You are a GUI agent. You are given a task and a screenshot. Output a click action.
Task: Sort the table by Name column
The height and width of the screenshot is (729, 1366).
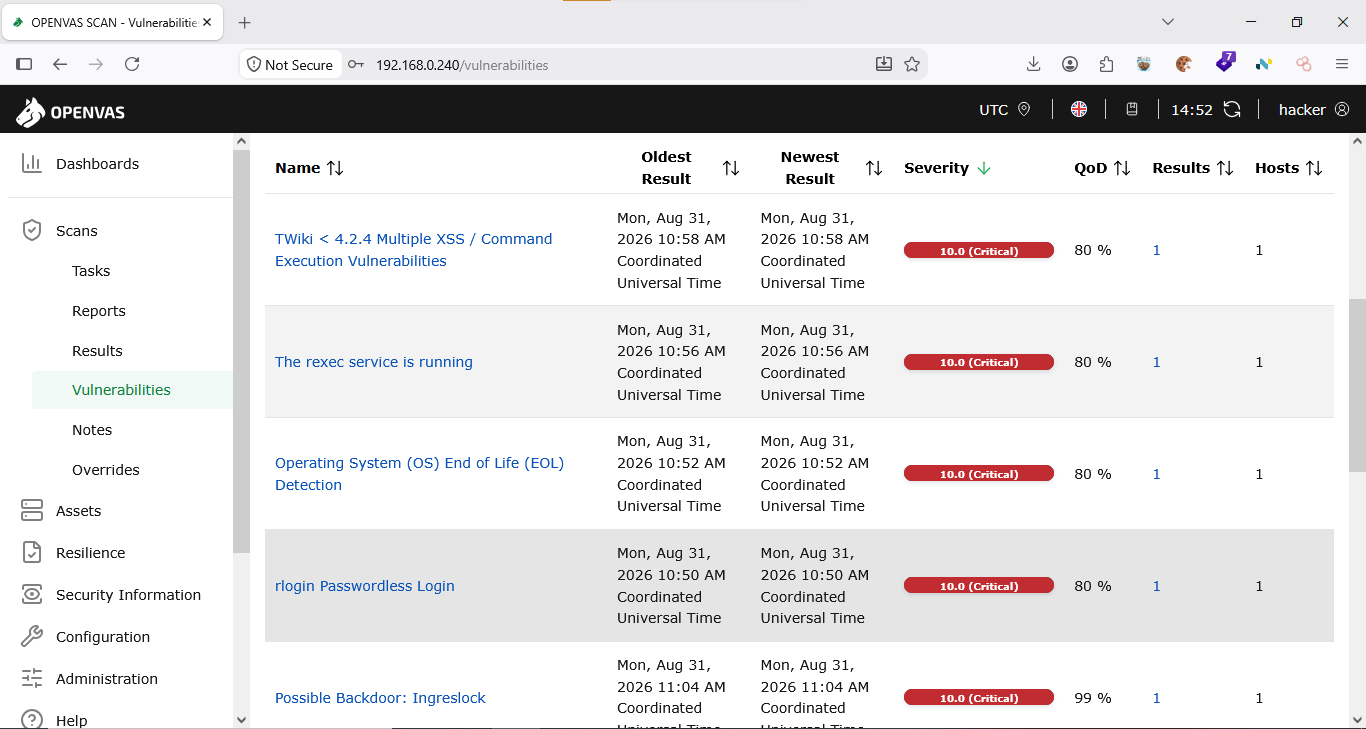pyautogui.click(x=335, y=168)
